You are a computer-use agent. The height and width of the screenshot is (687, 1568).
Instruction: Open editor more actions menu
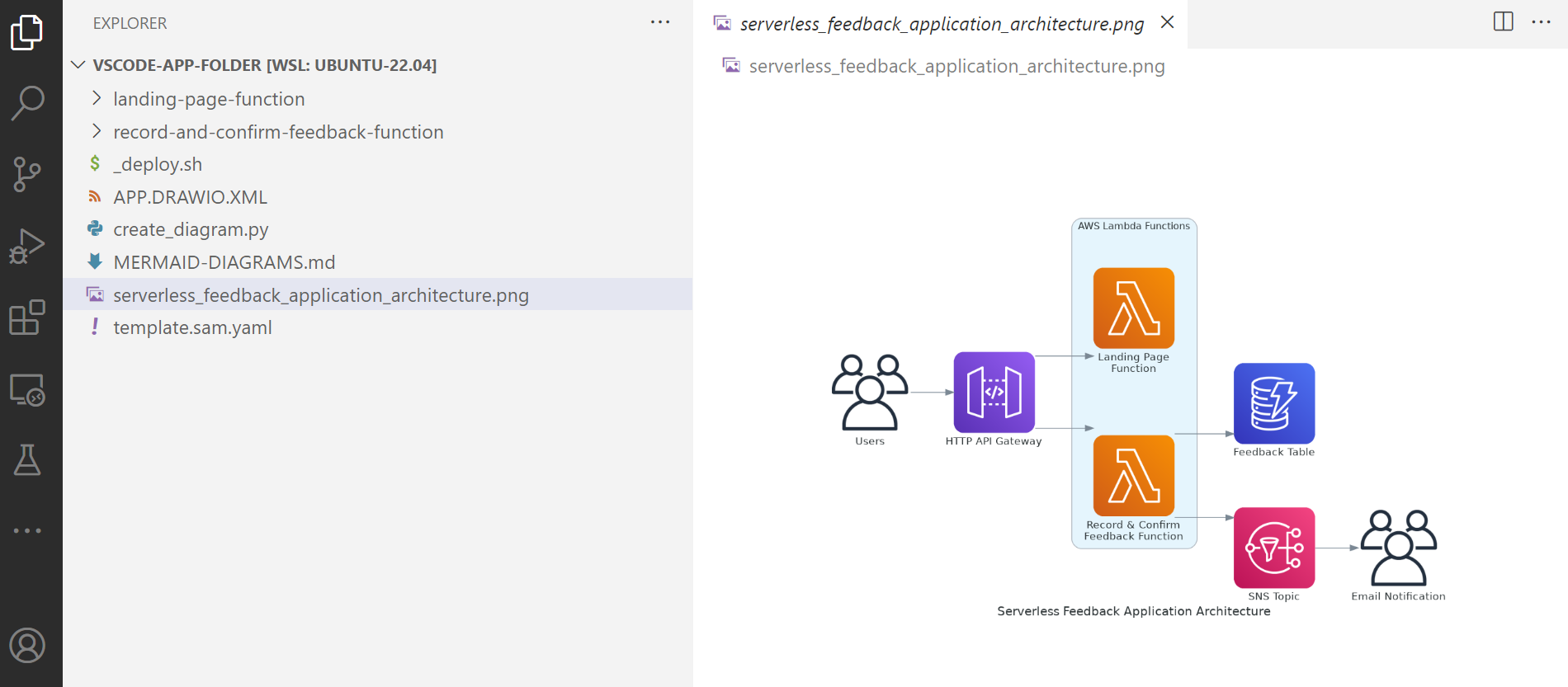point(1542,22)
